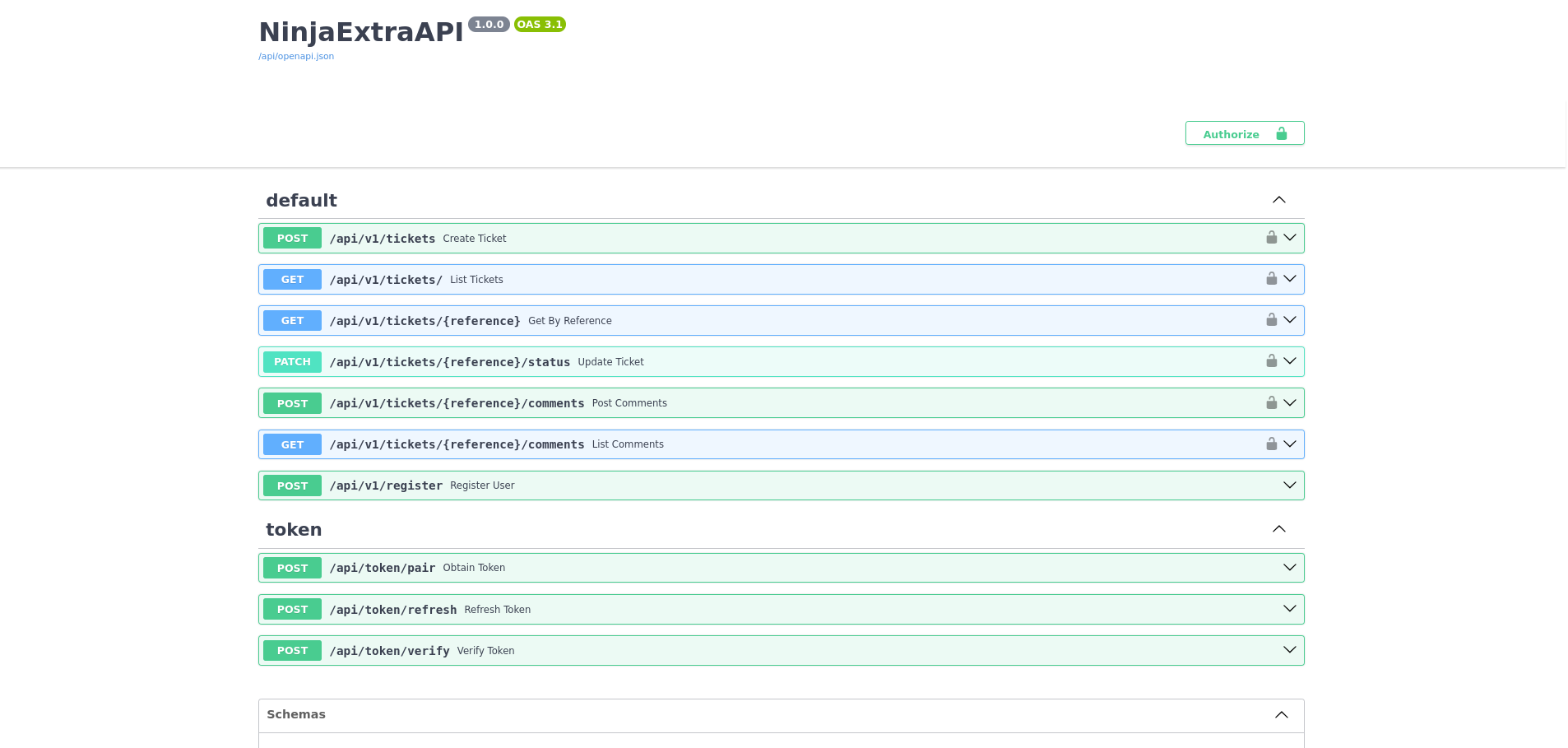The height and width of the screenshot is (748, 1568).
Task: Click lock icon on Update Ticket row
Action: [1271, 361]
